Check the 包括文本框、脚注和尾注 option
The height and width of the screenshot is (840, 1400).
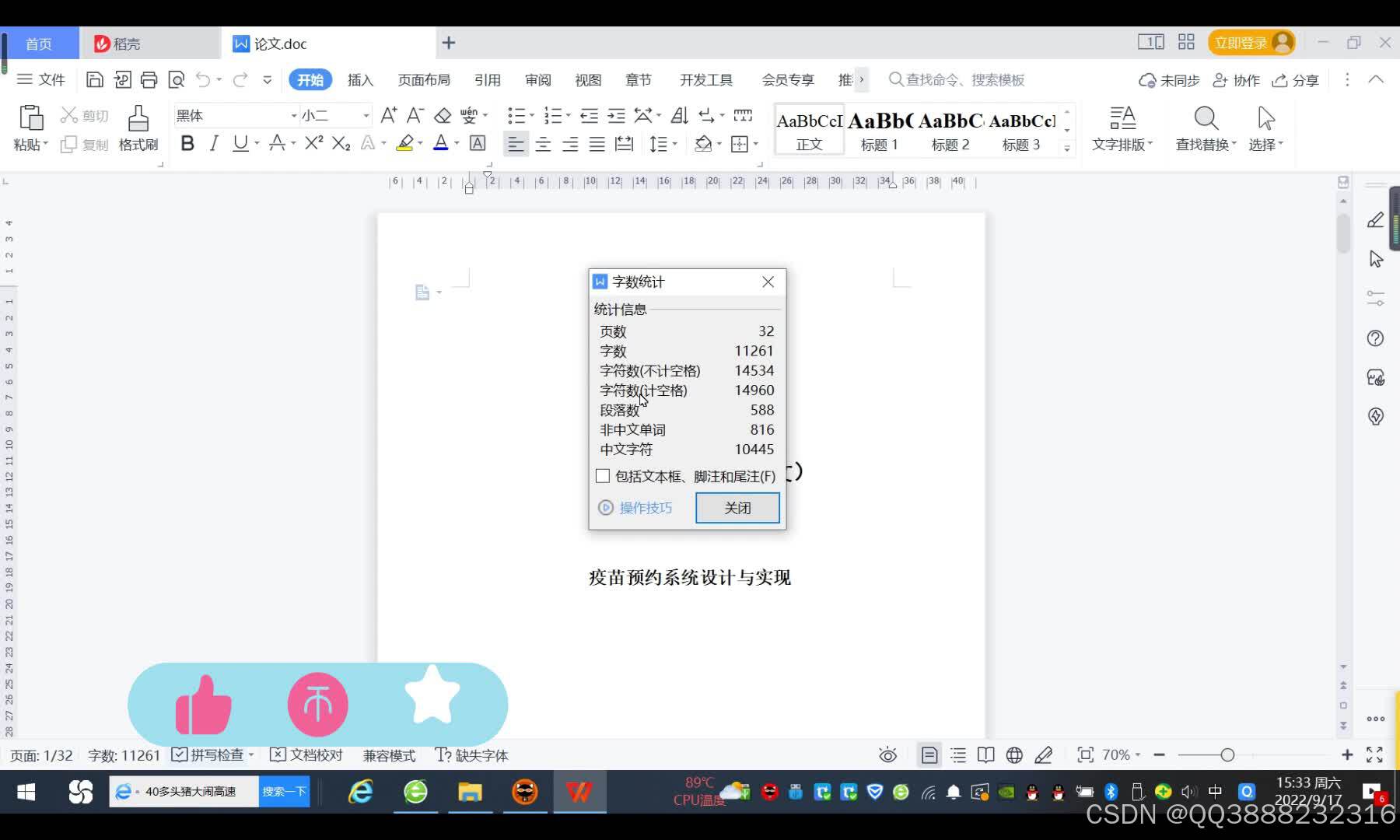click(602, 475)
